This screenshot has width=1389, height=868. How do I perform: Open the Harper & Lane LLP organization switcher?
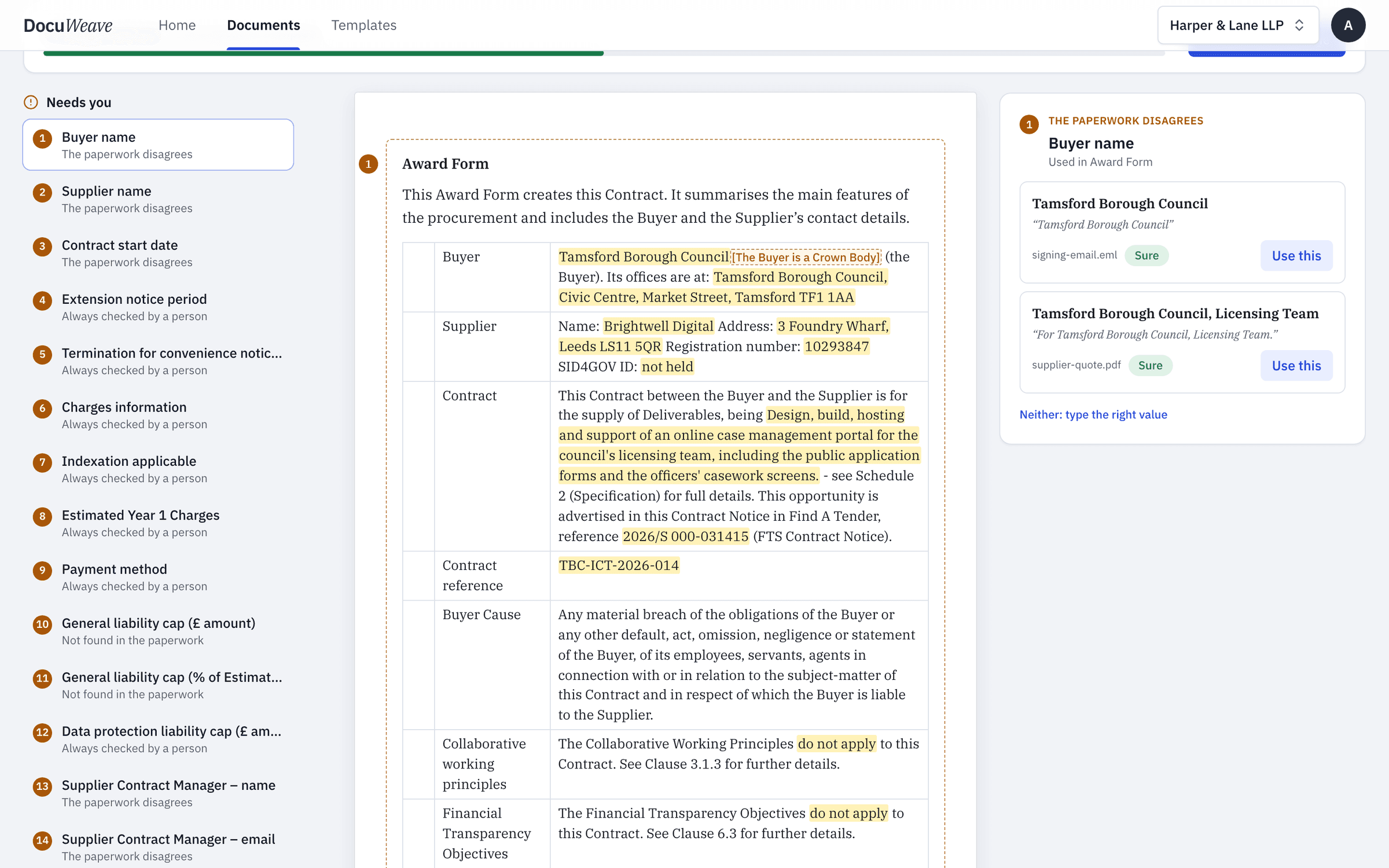click(x=1237, y=25)
